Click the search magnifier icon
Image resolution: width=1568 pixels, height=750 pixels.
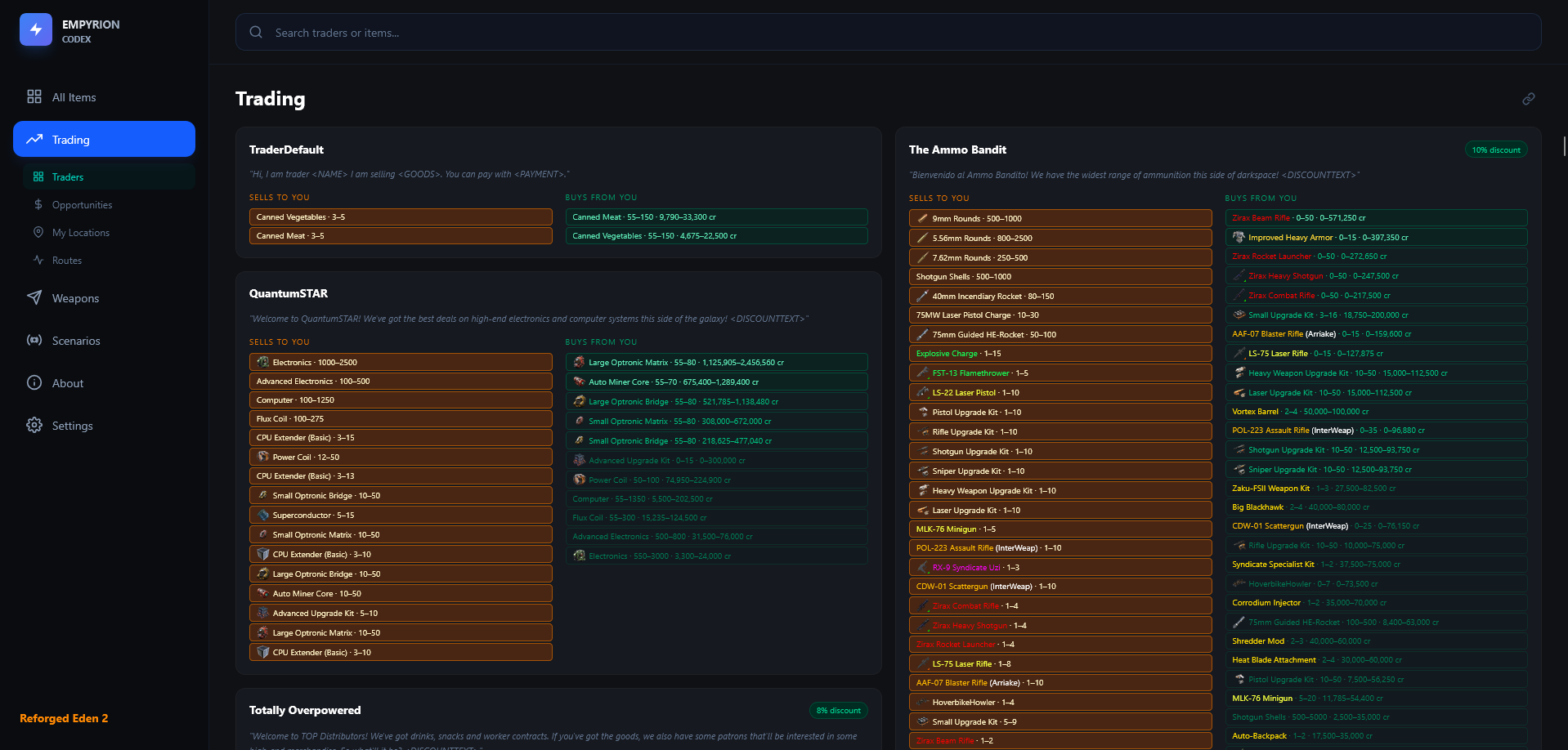pyautogui.click(x=256, y=33)
